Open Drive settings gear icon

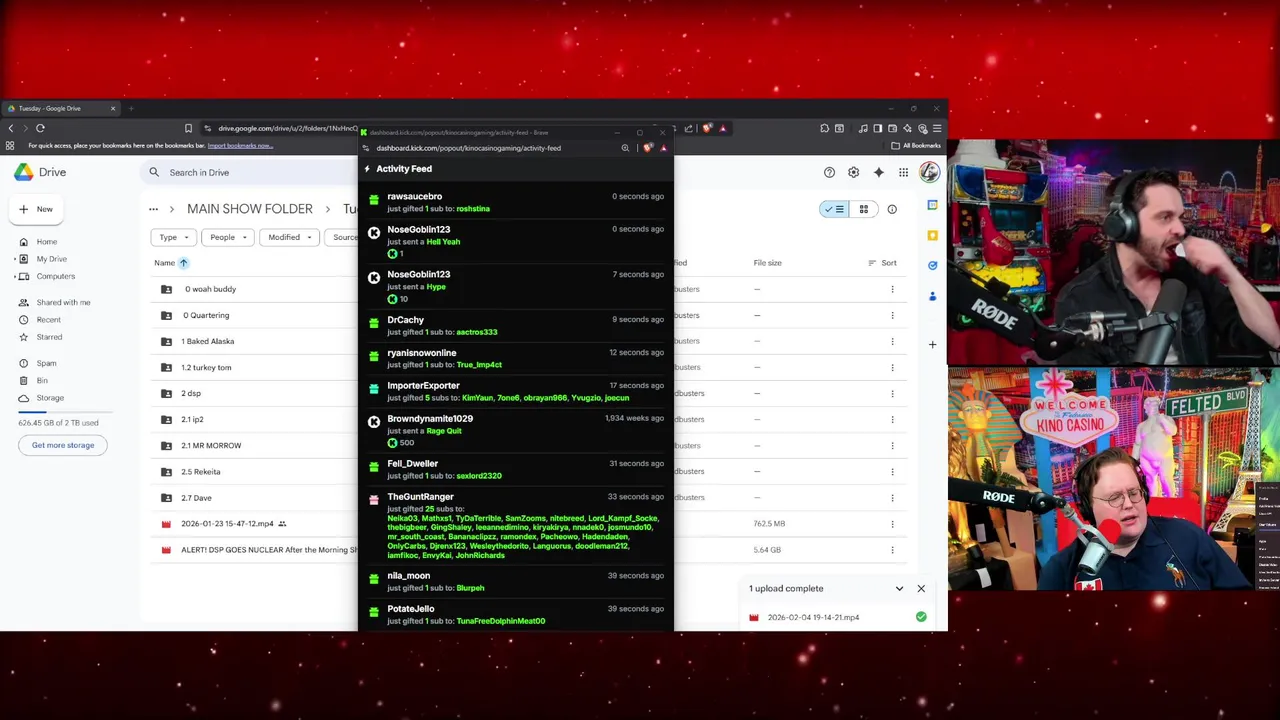[853, 172]
